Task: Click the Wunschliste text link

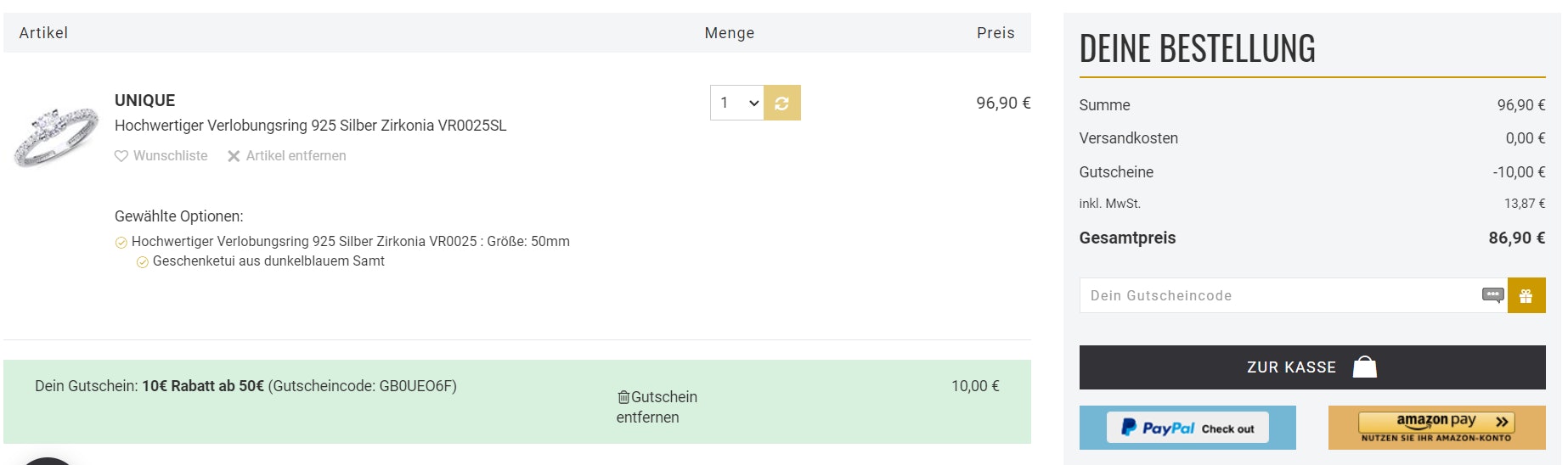Action: point(170,156)
